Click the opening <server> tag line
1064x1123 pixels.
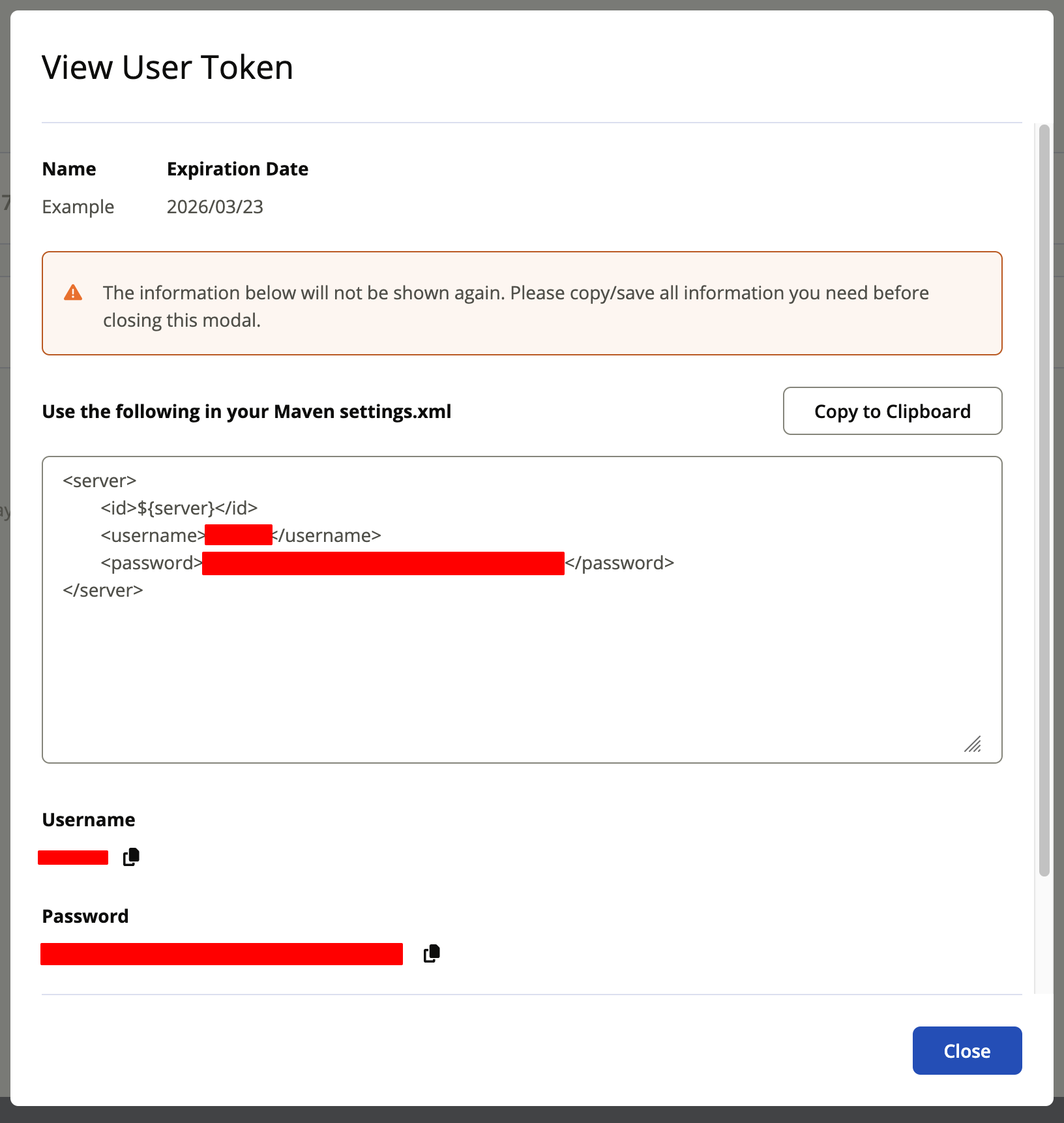pyautogui.click(x=100, y=481)
